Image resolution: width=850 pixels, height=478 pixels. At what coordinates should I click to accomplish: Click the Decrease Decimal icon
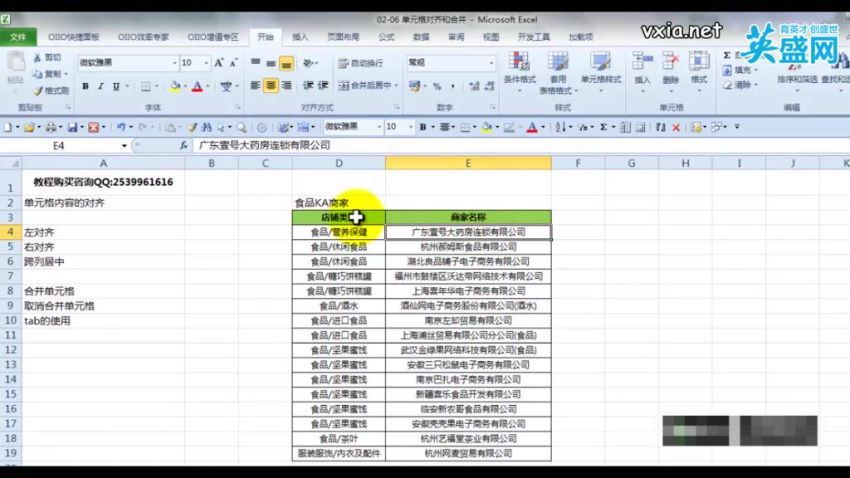click(x=489, y=86)
